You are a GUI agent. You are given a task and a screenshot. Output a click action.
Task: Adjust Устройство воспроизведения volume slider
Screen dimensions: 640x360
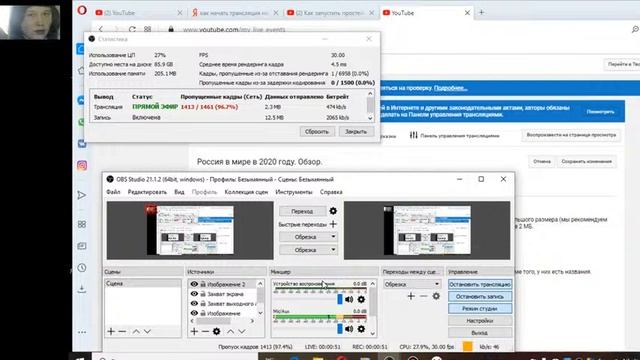click(340, 300)
